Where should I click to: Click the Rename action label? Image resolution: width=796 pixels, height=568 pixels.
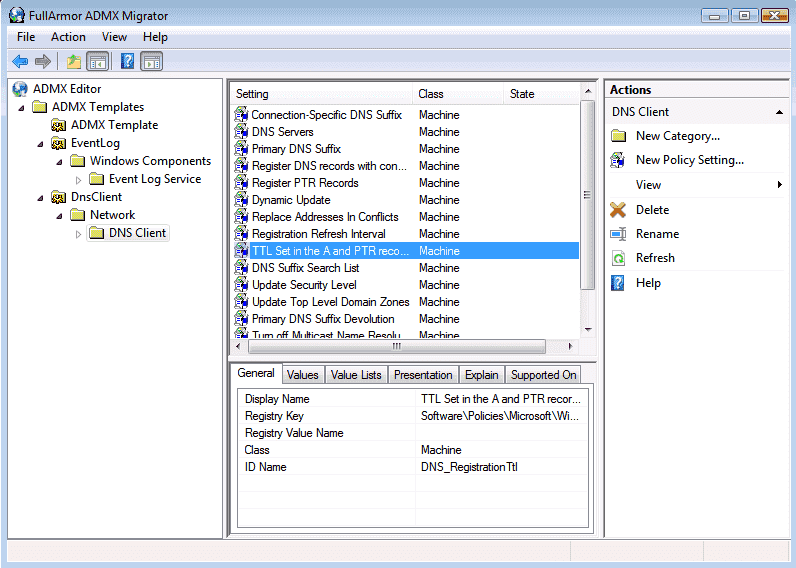coord(657,233)
